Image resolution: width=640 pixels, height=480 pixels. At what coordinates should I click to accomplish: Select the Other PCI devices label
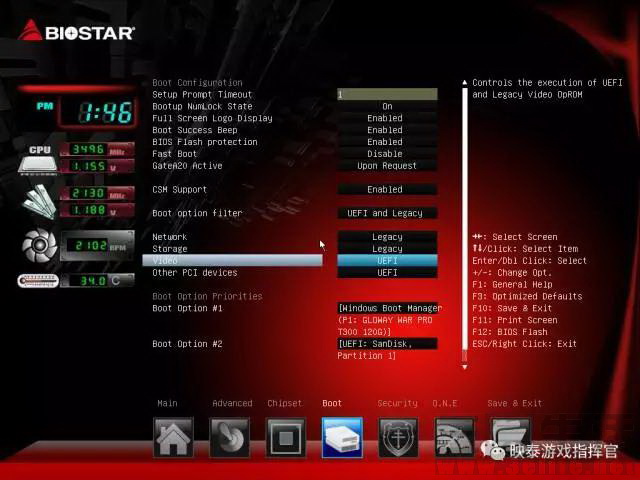pos(195,272)
